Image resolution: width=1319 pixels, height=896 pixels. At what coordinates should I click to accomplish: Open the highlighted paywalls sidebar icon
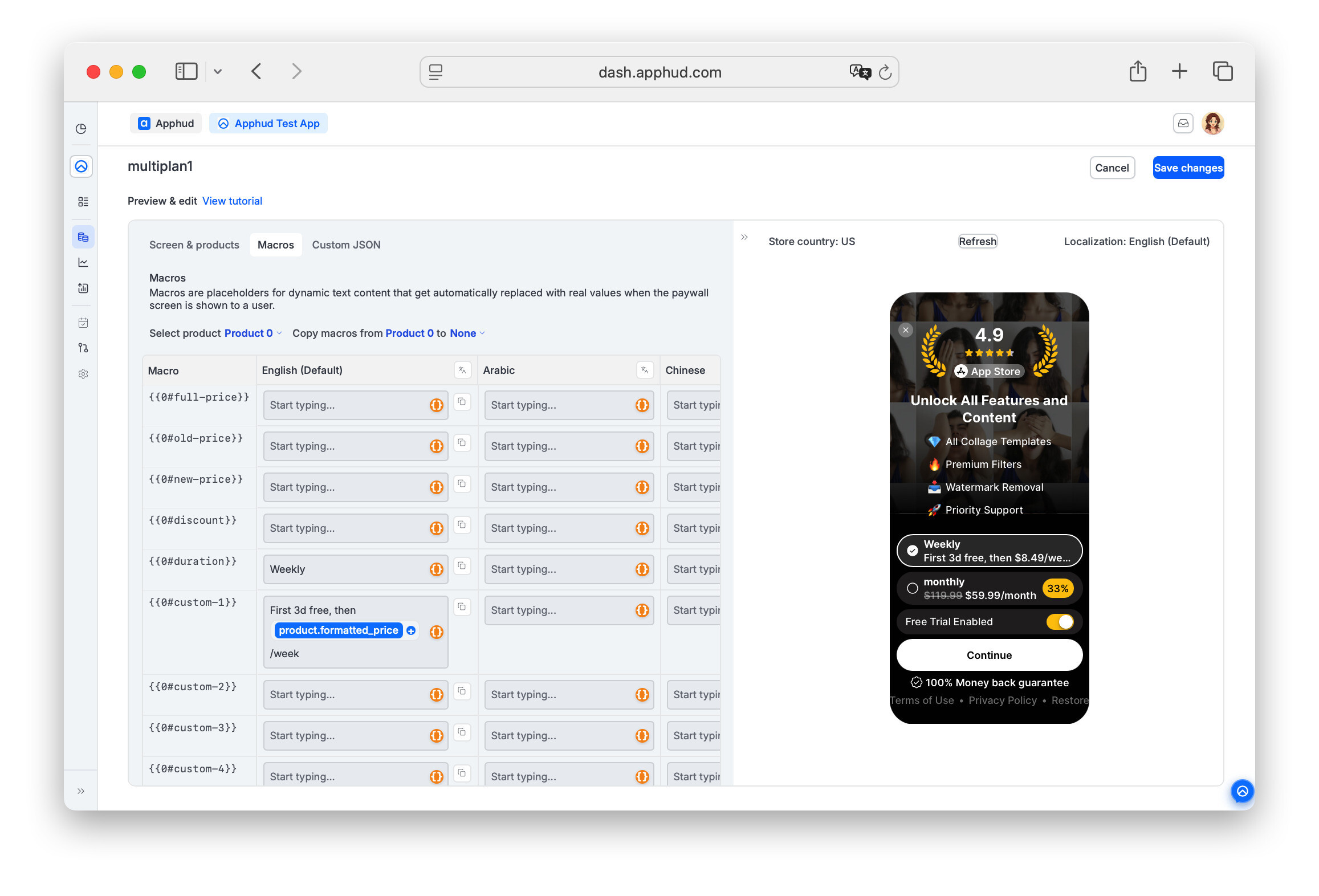tap(83, 237)
